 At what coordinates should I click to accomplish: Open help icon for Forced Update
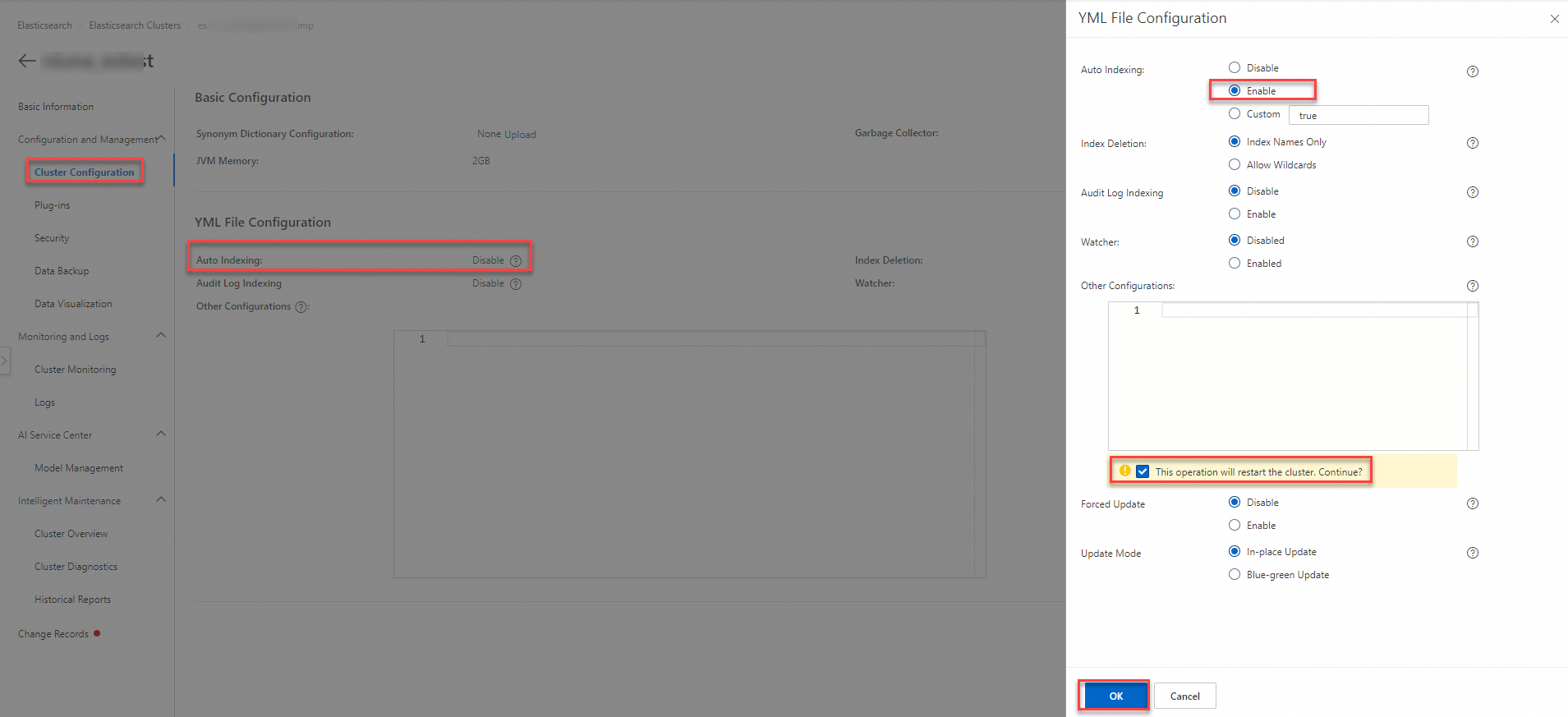pos(1473,503)
